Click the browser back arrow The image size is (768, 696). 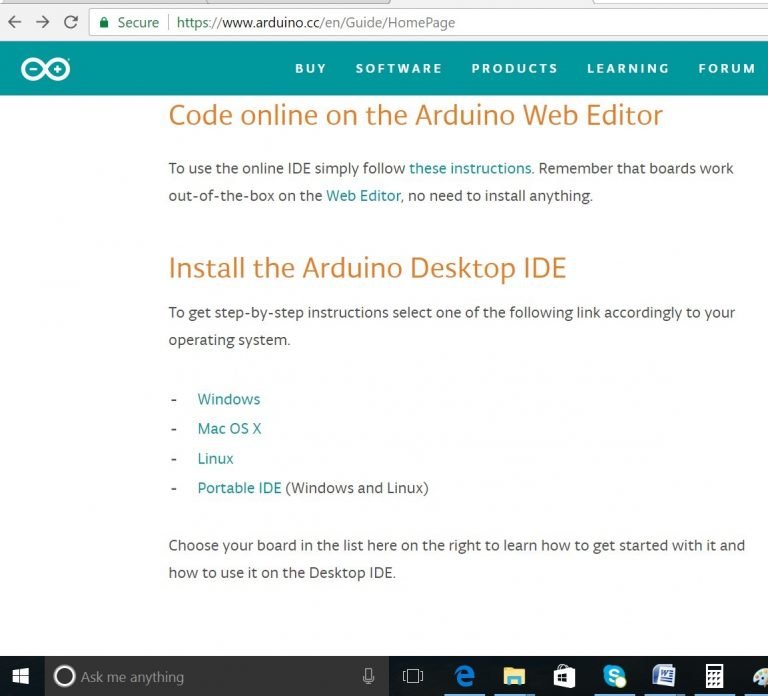pyautogui.click(x=14, y=21)
